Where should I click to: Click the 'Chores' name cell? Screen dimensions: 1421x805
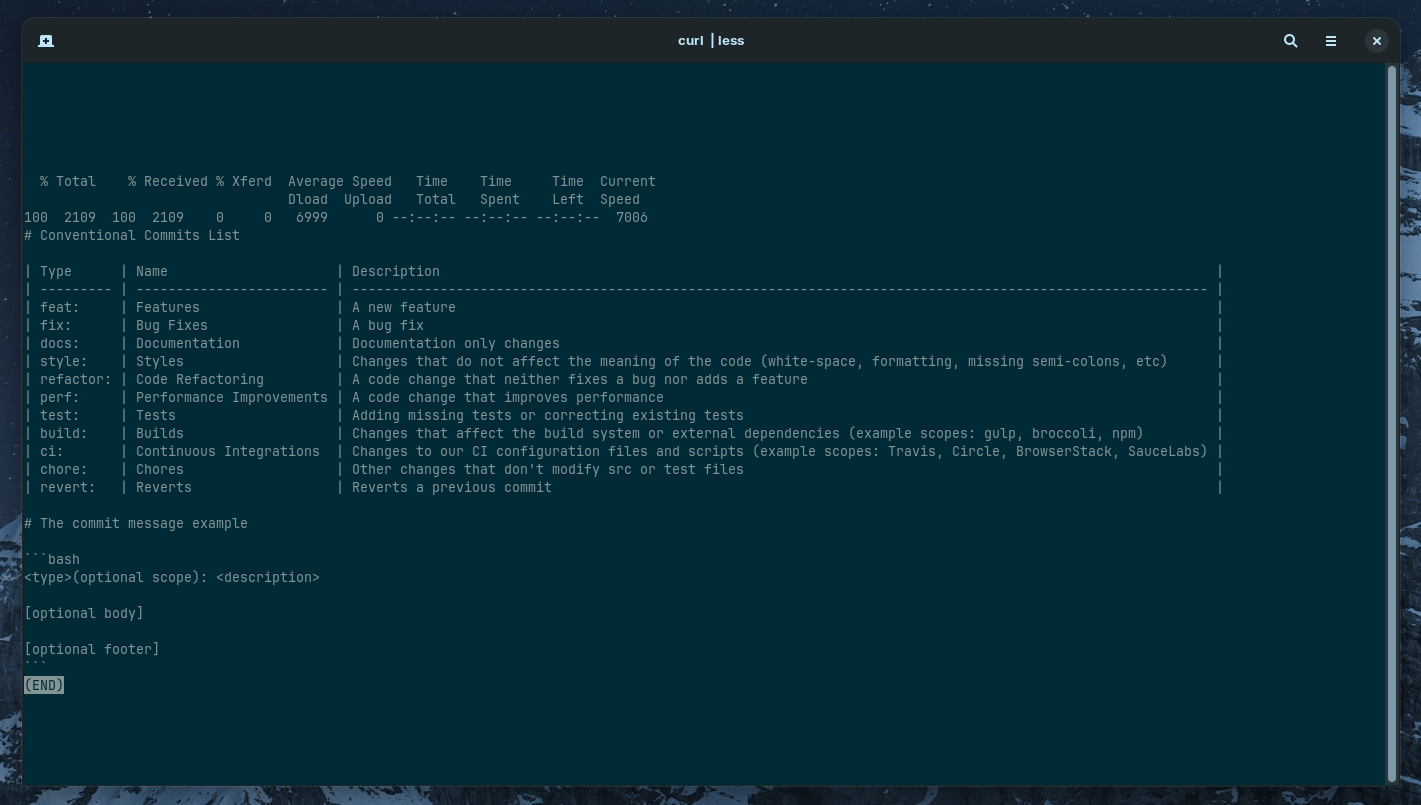(160, 470)
